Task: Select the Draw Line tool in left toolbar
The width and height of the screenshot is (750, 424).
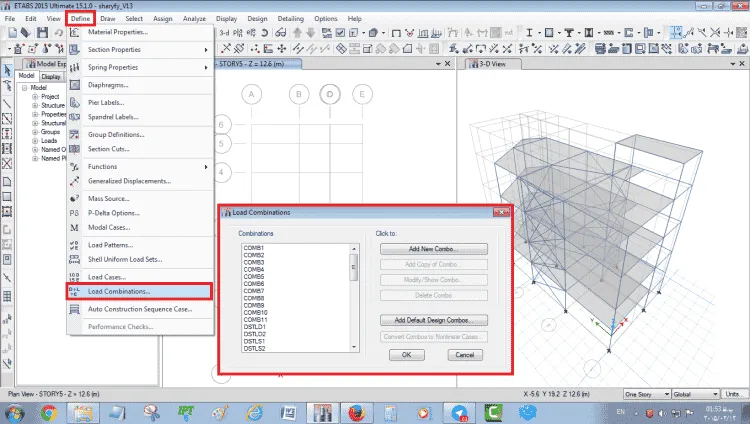Action: point(7,103)
